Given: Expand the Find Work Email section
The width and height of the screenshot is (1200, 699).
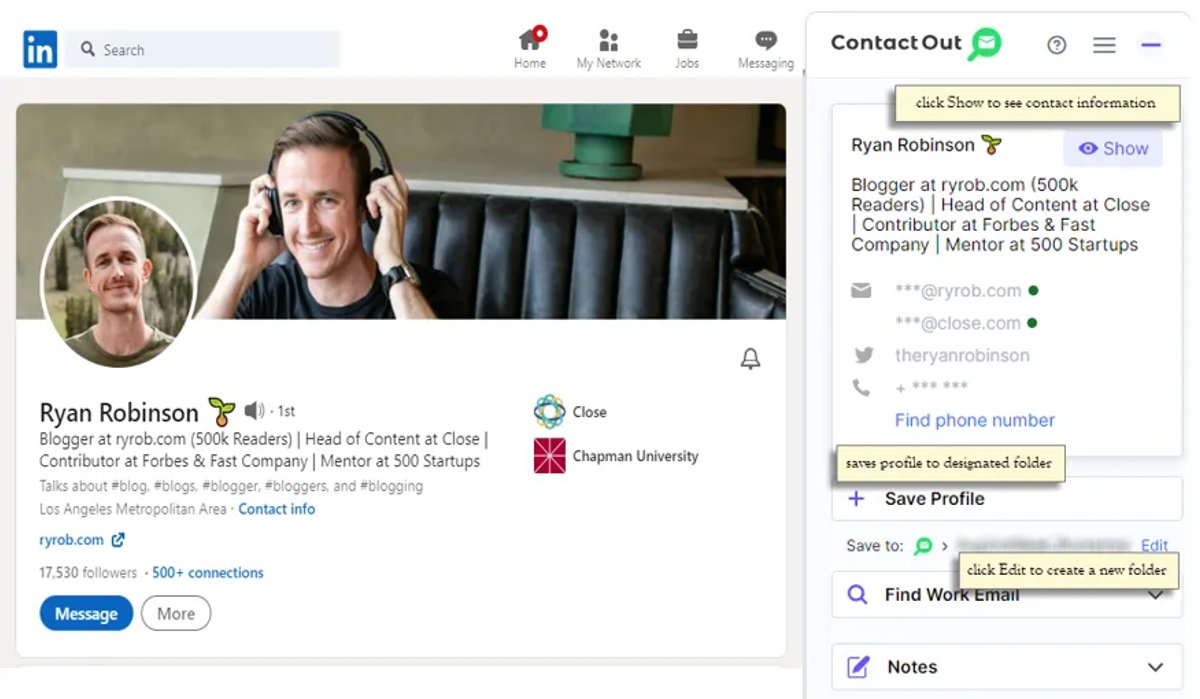Looking at the screenshot, I should coord(1007,595).
